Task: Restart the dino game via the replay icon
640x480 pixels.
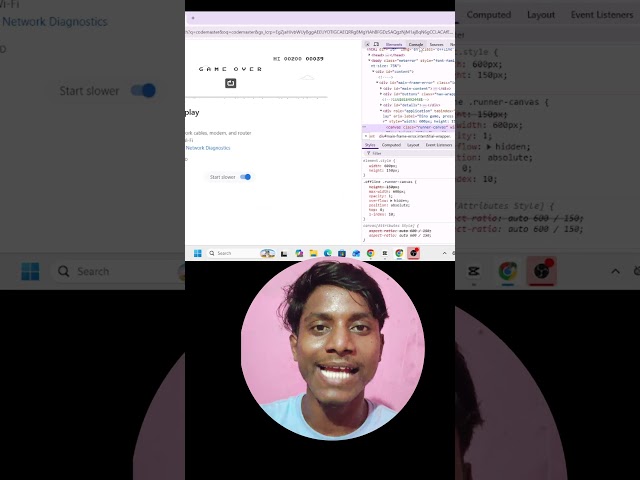Action: (231, 83)
